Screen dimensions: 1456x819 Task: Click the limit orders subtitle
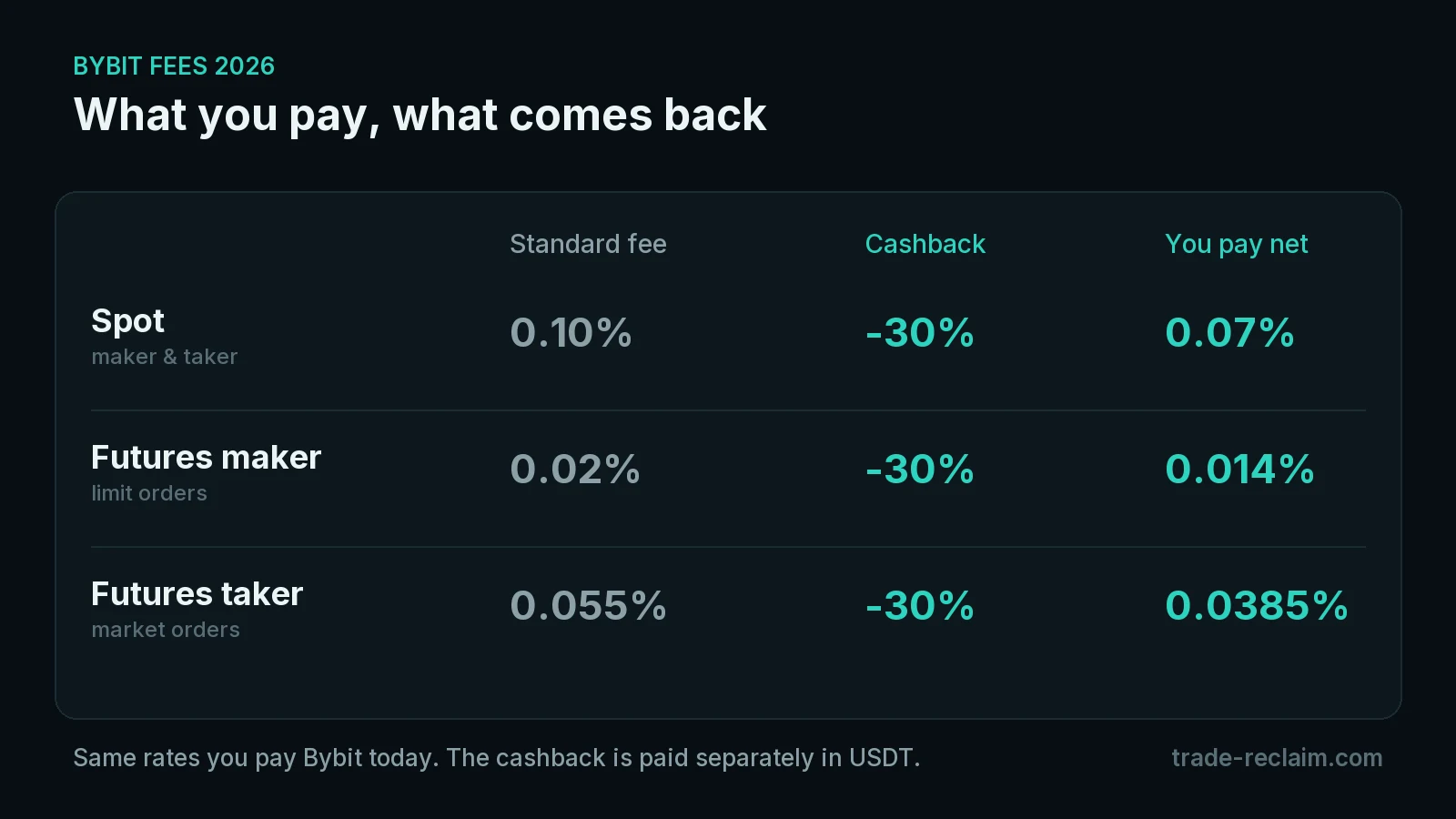(x=149, y=493)
